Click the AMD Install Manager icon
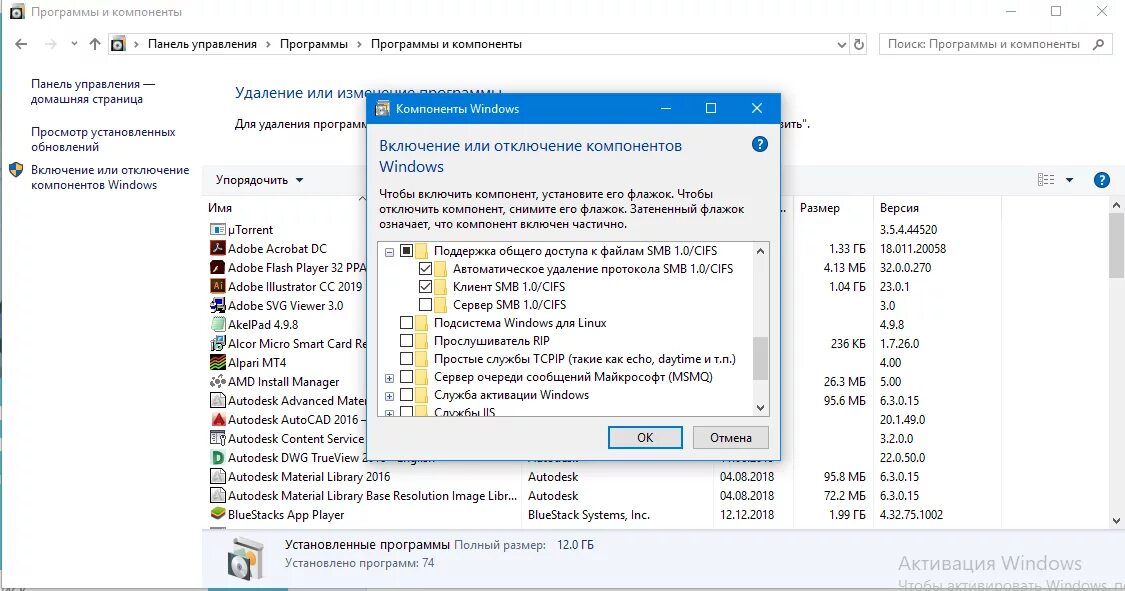 217,382
